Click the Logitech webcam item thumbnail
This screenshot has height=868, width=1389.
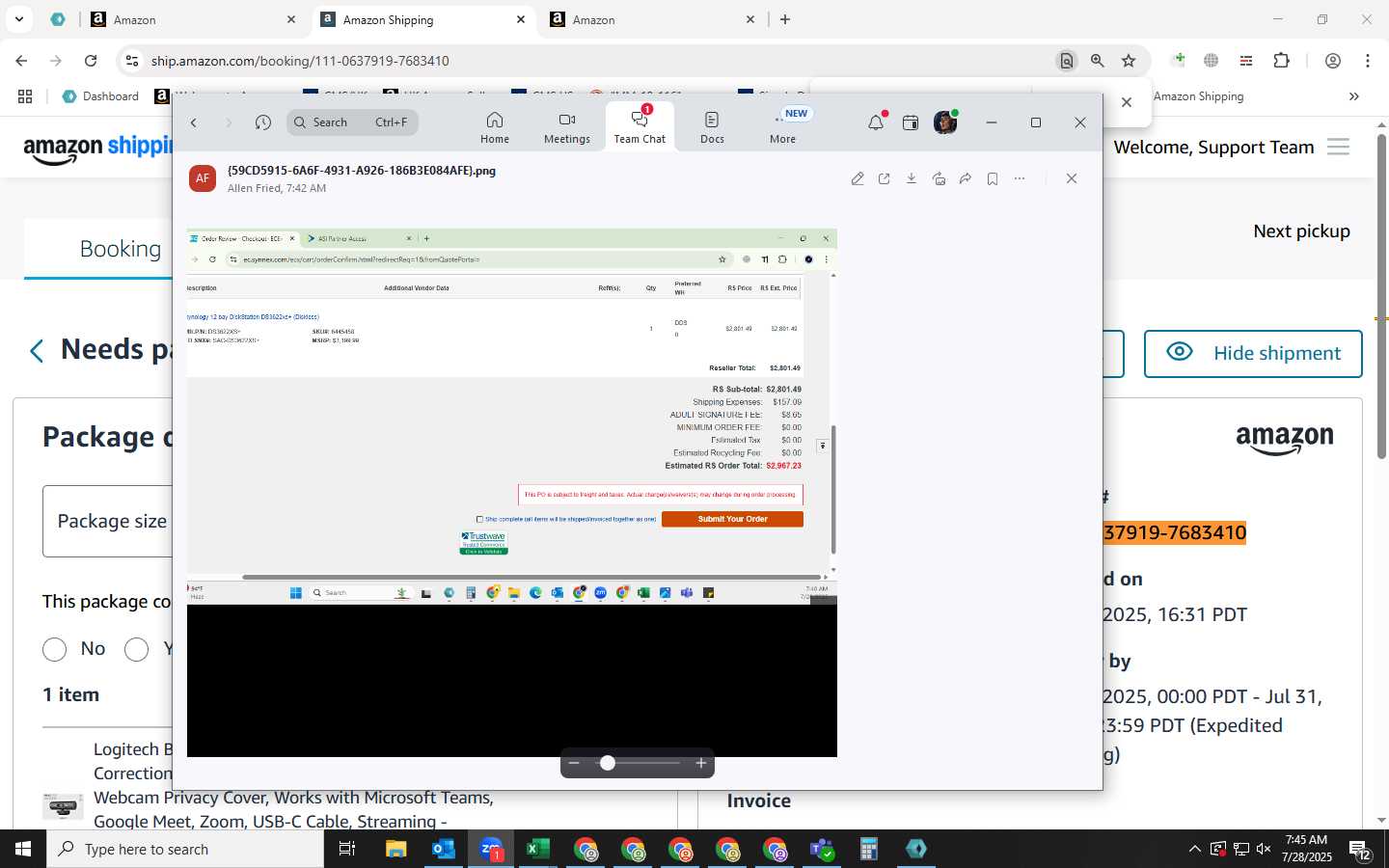tap(63, 806)
